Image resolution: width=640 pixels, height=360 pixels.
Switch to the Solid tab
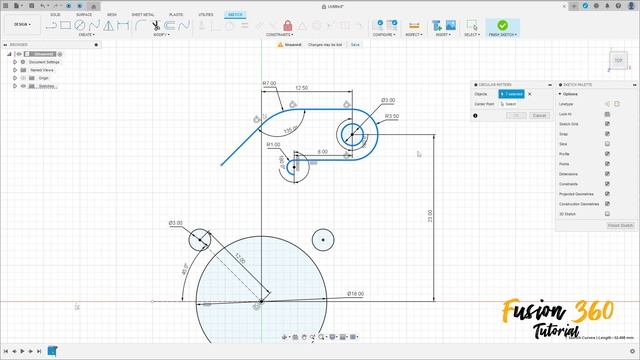click(x=55, y=15)
